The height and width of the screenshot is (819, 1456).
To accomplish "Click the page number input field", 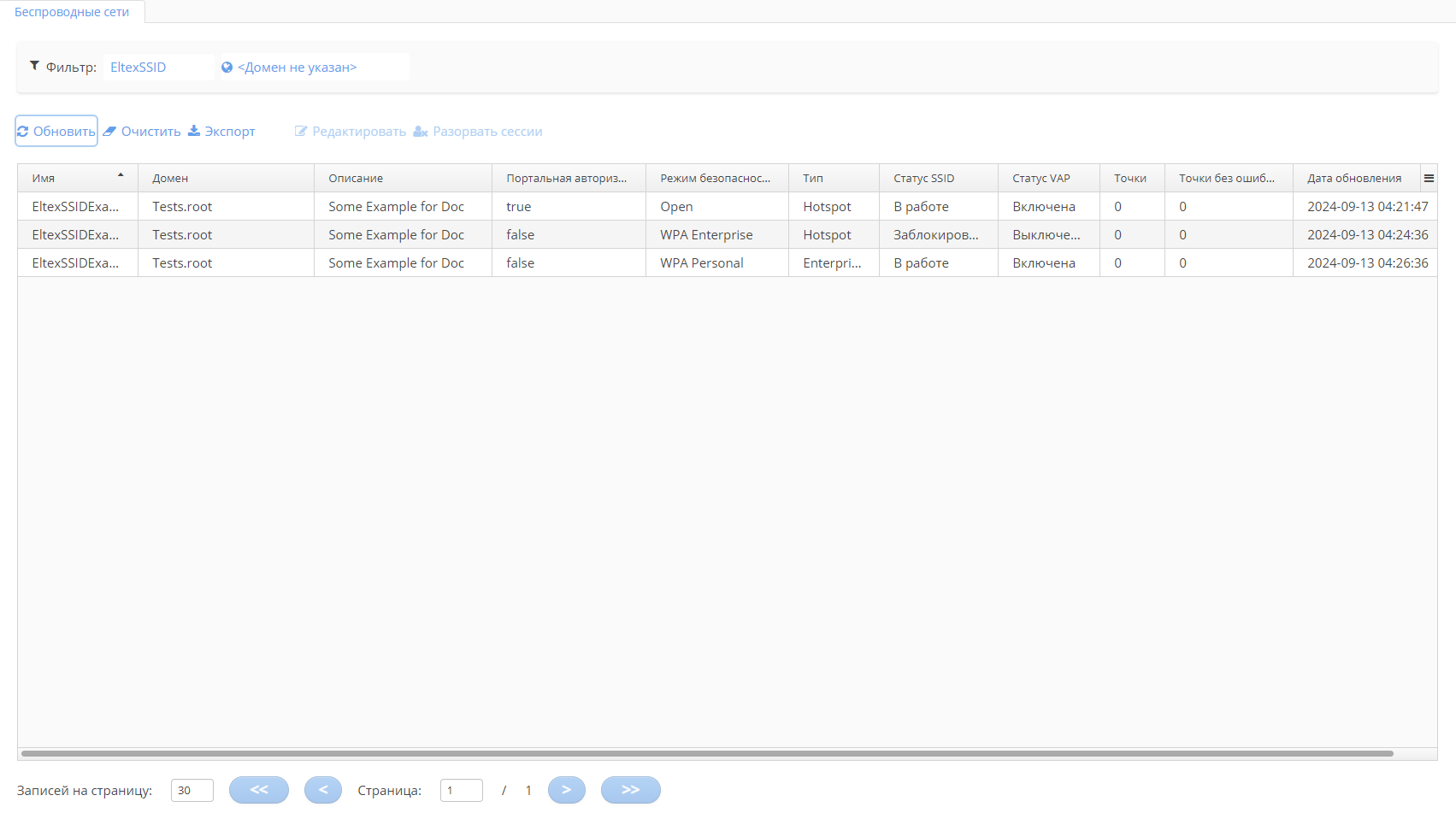I will click(461, 790).
